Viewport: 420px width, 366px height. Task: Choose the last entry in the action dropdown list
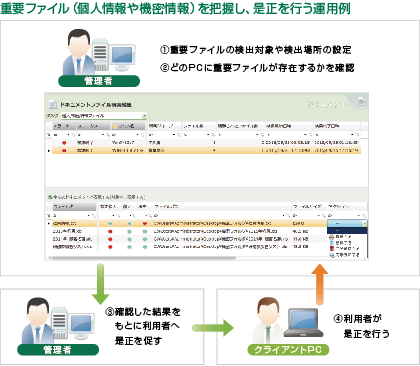pyautogui.click(x=347, y=255)
